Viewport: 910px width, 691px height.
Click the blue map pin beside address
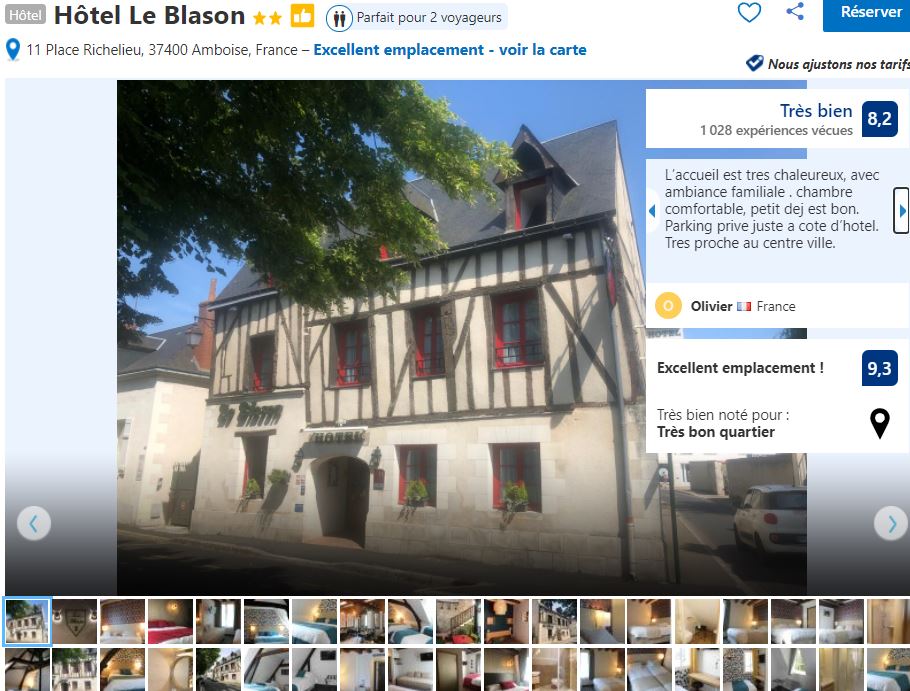[x=13, y=50]
